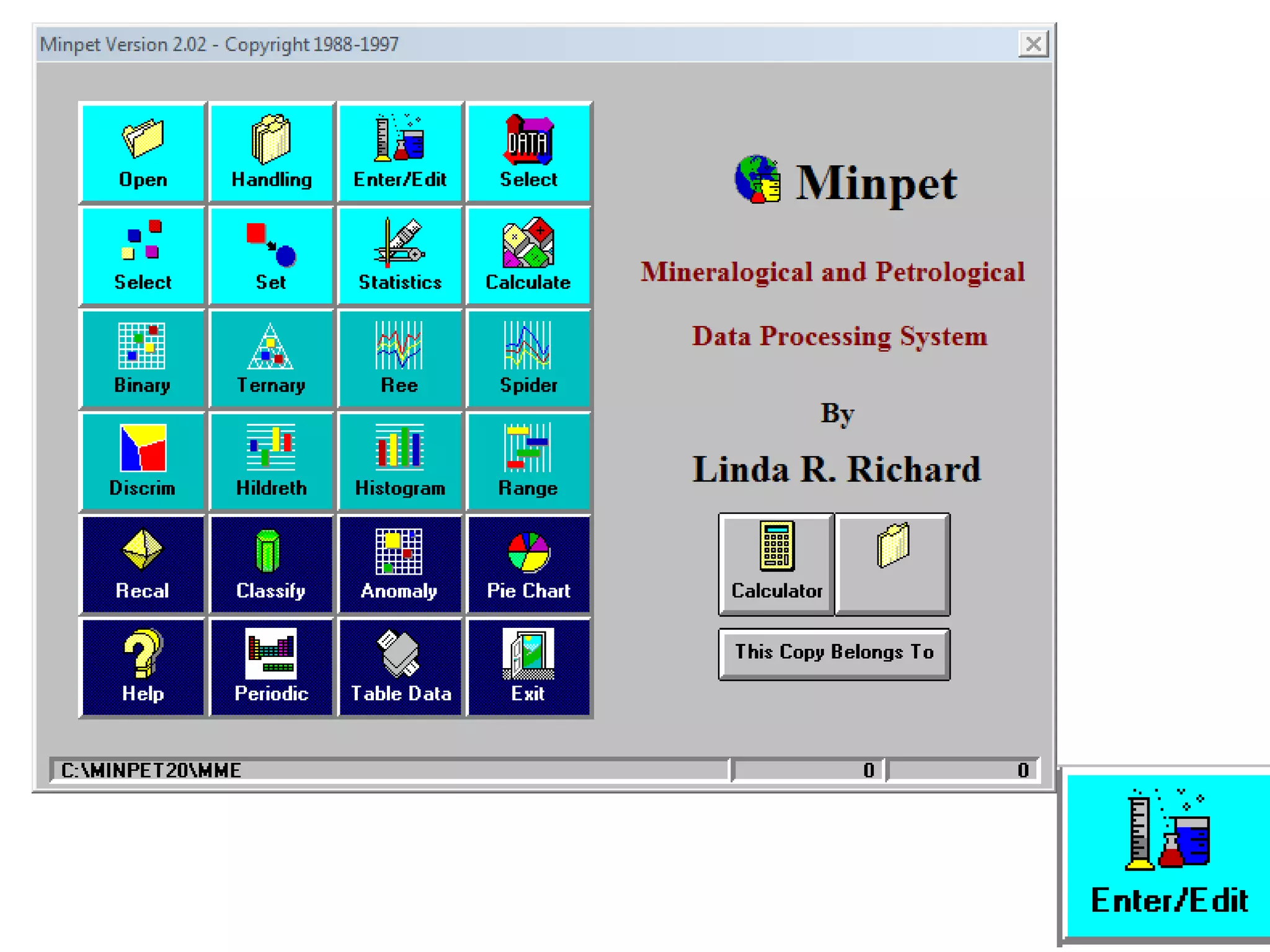
Task: Open the Ternary plot tool
Action: coord(271,358)
